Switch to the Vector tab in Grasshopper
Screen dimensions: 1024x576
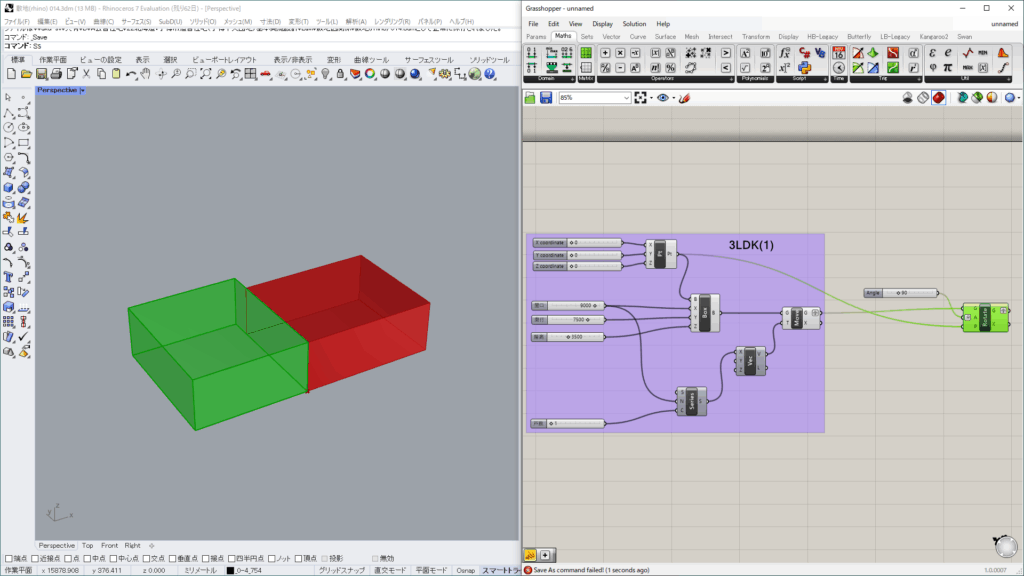pyautogui.click(x=611, y=36)
